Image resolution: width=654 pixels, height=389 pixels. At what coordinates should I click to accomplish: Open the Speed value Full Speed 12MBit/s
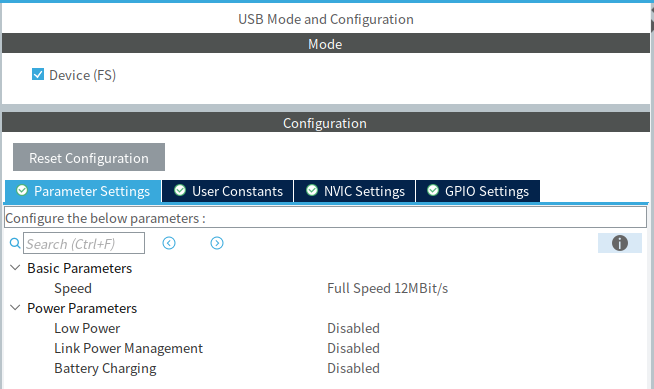click(x=387, y=288)
